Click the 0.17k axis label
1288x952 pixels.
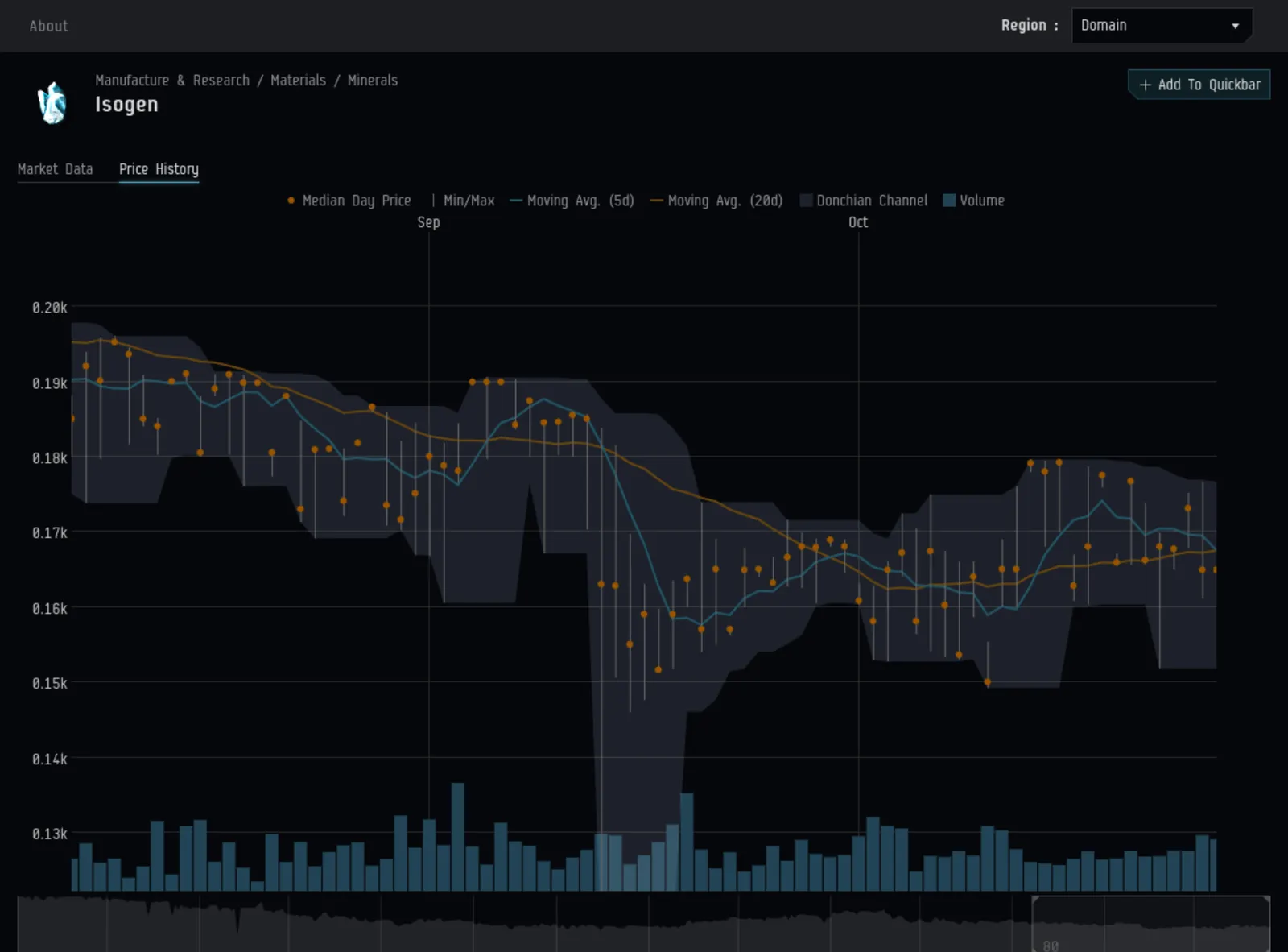(x=50, y=533)
